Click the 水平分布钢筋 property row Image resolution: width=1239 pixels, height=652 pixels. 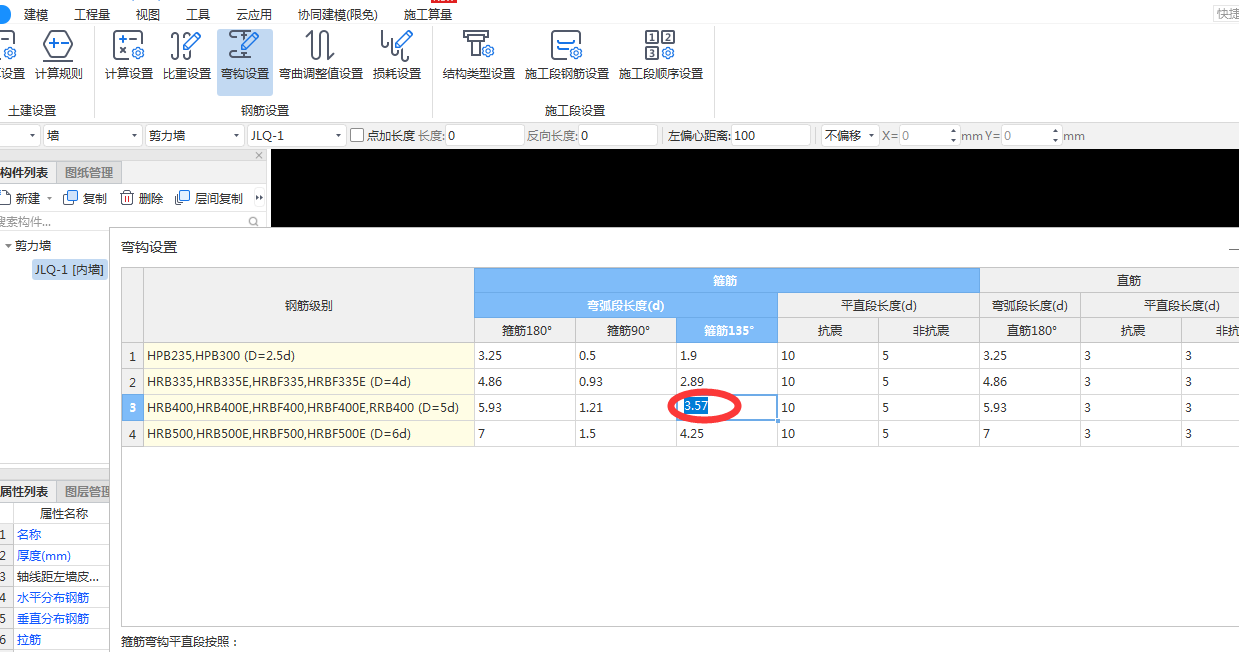click(60, 597)
